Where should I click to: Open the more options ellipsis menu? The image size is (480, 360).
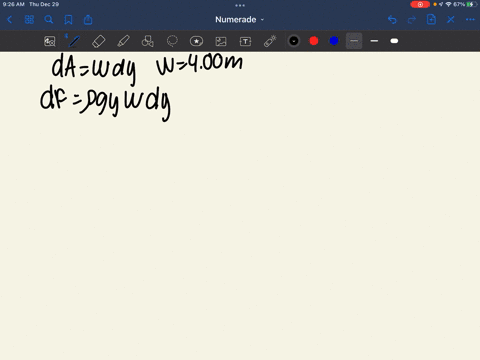pos(470,20)
